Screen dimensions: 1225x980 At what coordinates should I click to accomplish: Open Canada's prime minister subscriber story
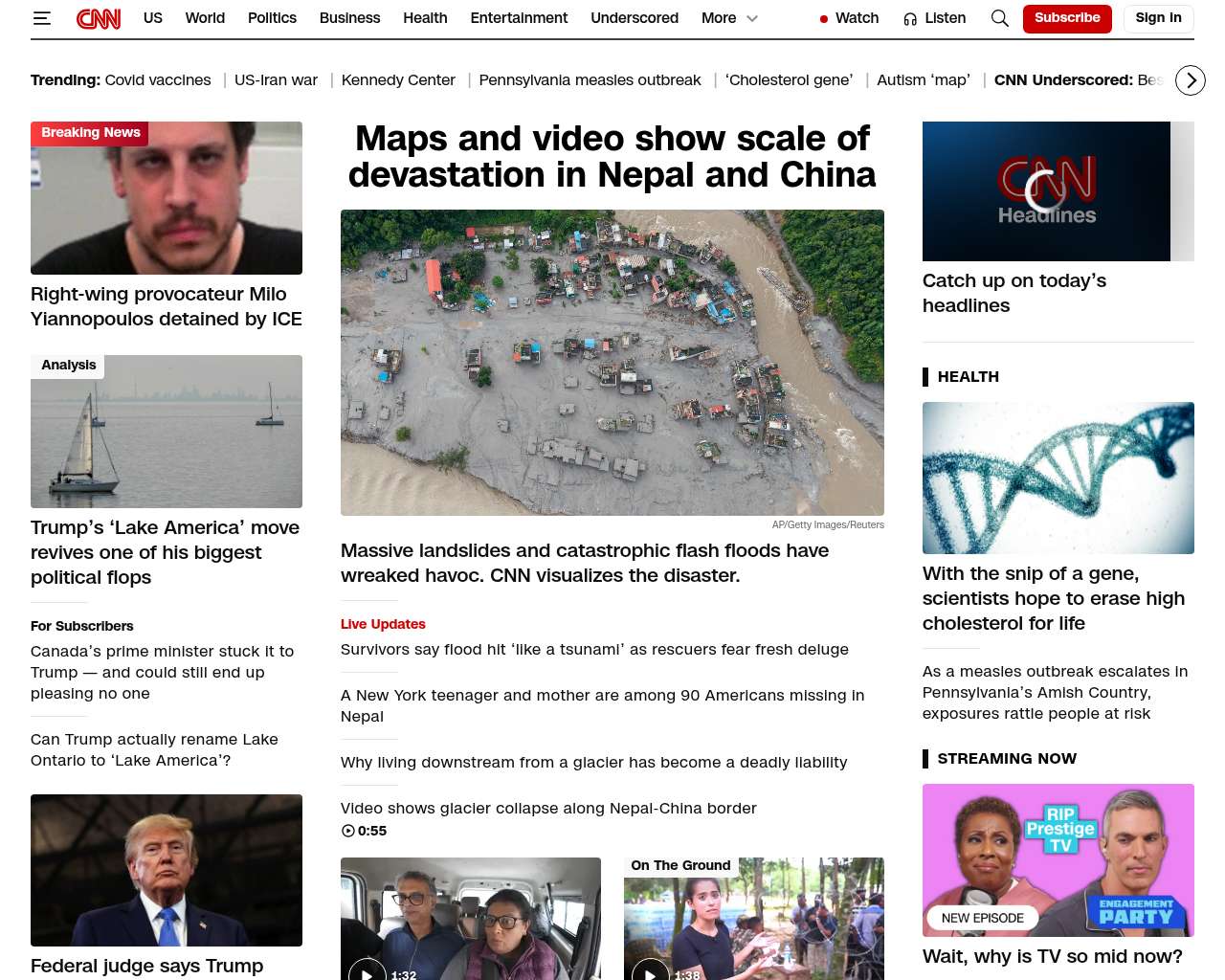coord(163,672)
